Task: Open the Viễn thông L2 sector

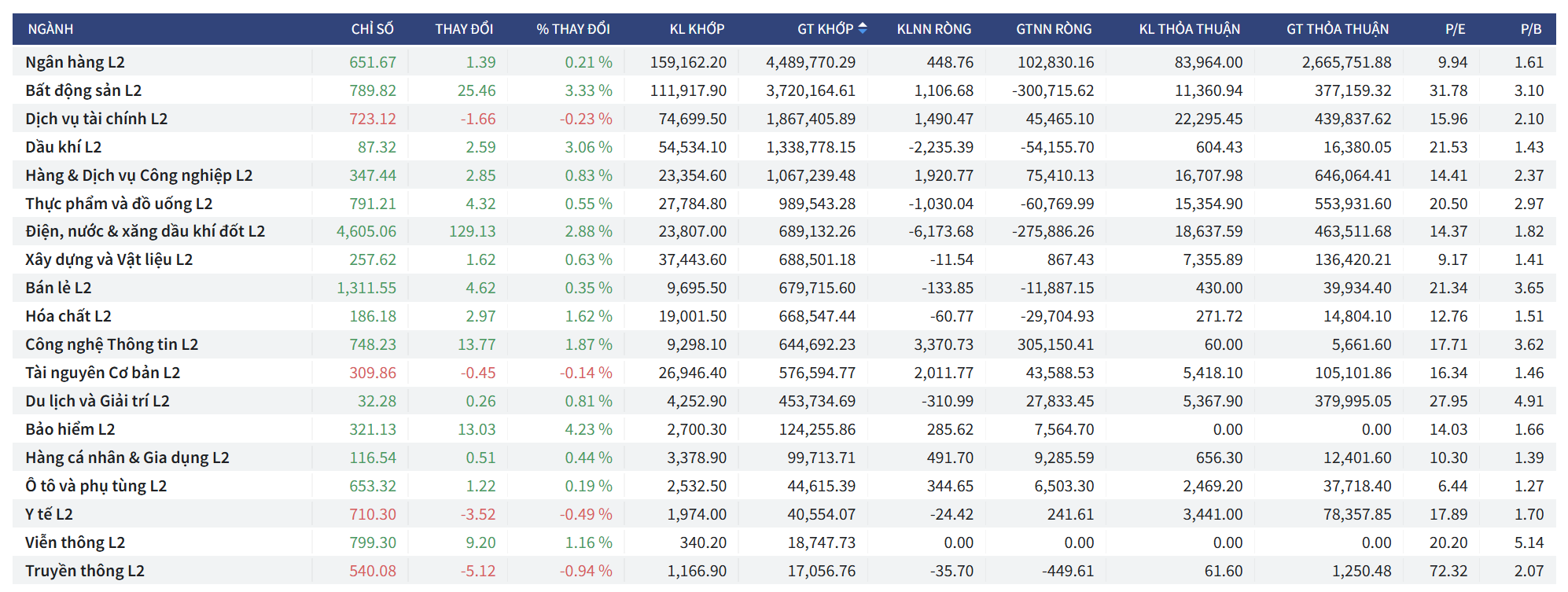Action: 75,542
